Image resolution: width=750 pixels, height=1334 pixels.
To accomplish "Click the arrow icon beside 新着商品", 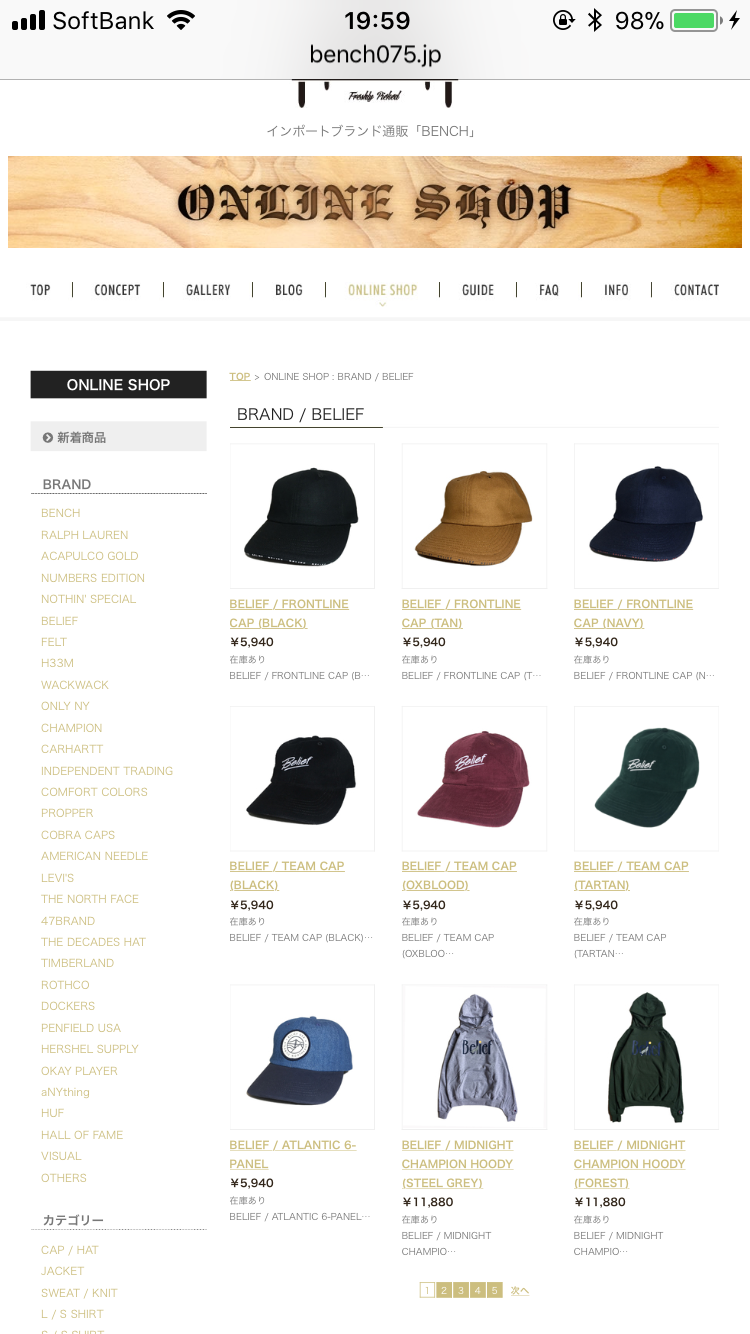I will click(48, 437).
